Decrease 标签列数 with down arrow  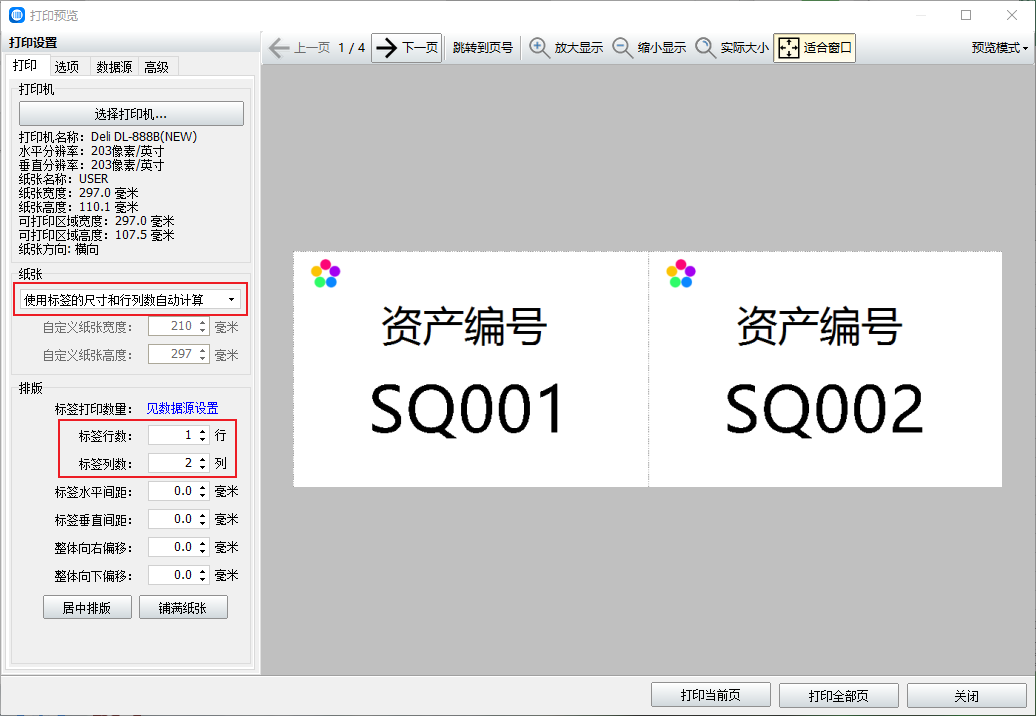(x=203, y=468)
